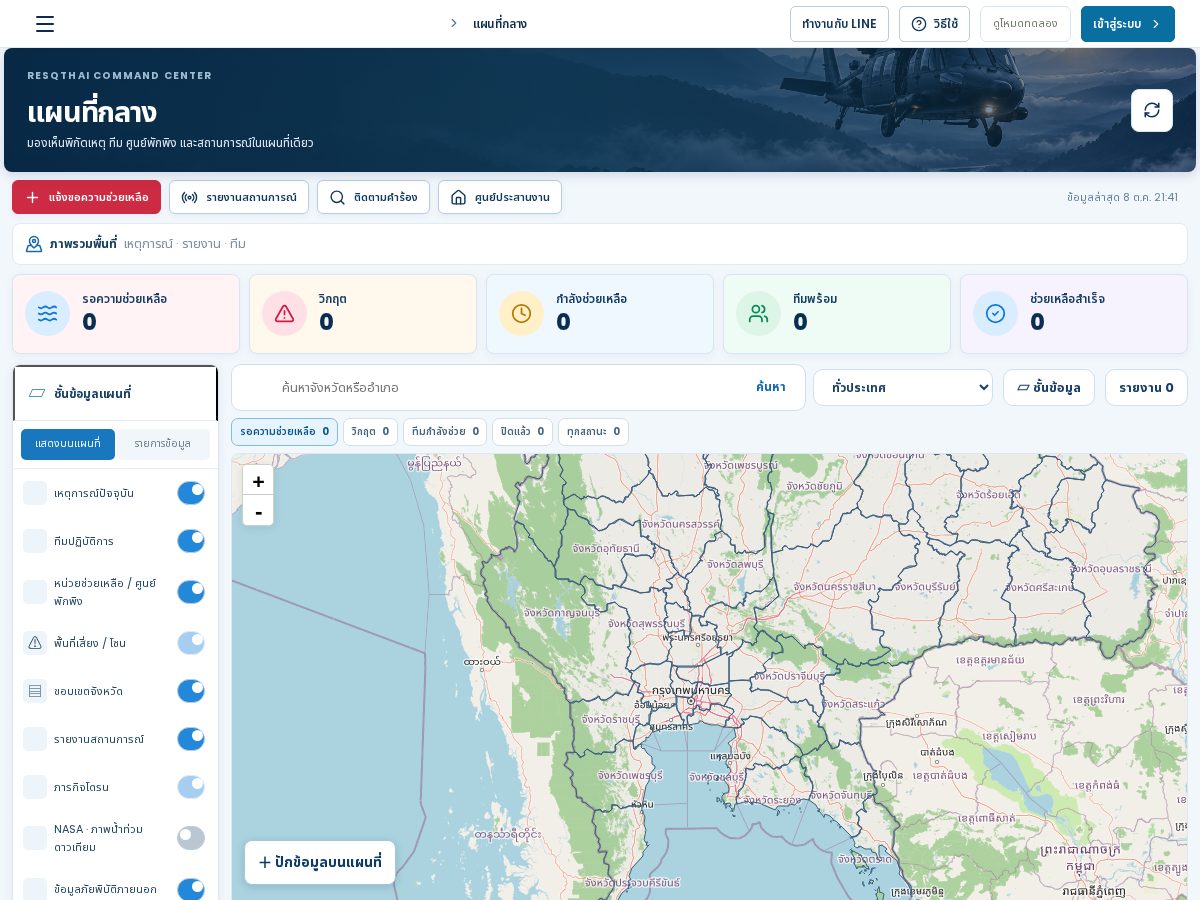Toggle the พื้นที่เสี่ยง / โซน layer switch
Image resolution: width=1200 pixels, height=900 pixels.
pos(191,643)
